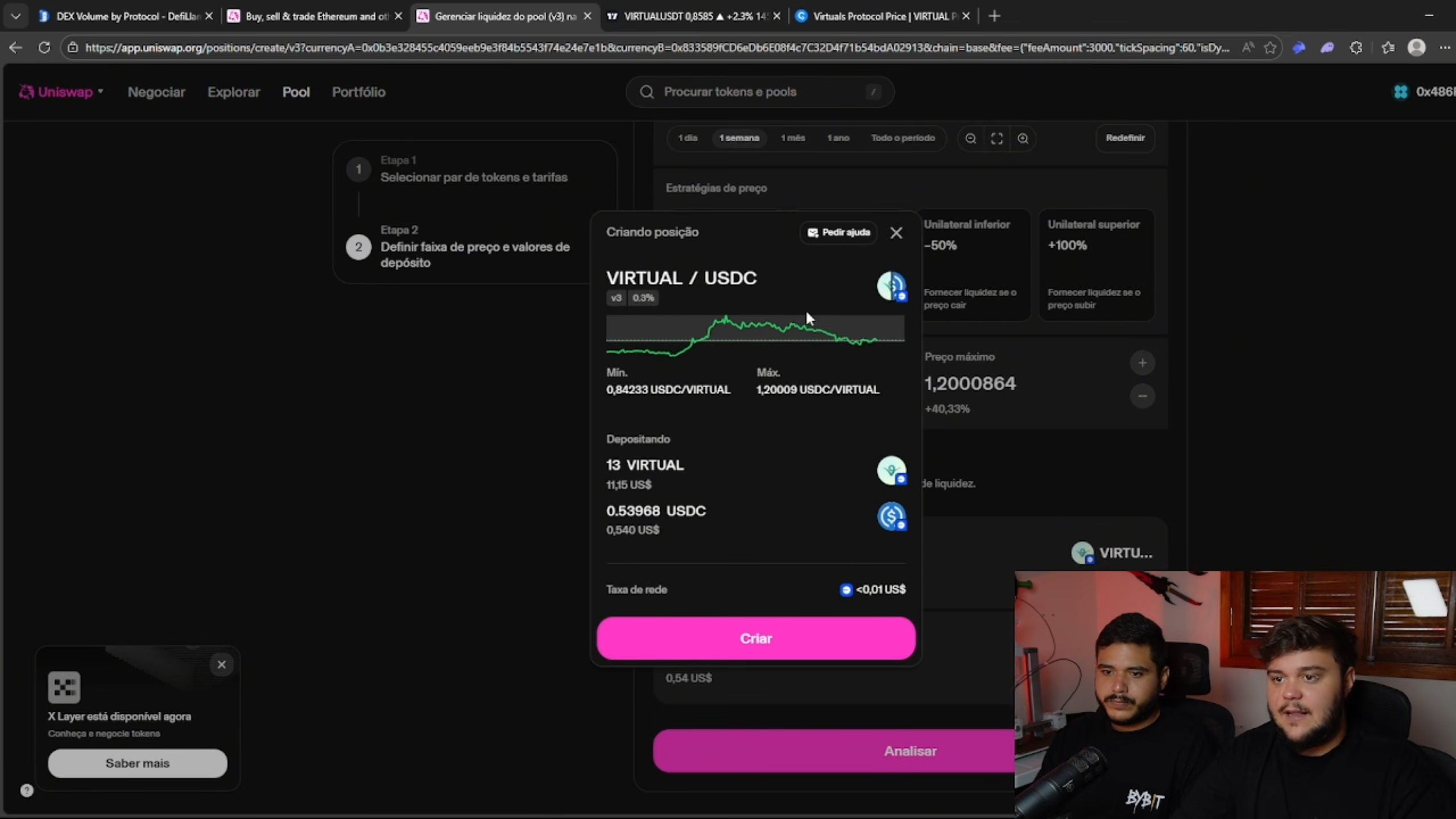Choose the Unilateral superior +100% strategy
The height and width of the screenshot is (819, 1456).
[1097, 264]
